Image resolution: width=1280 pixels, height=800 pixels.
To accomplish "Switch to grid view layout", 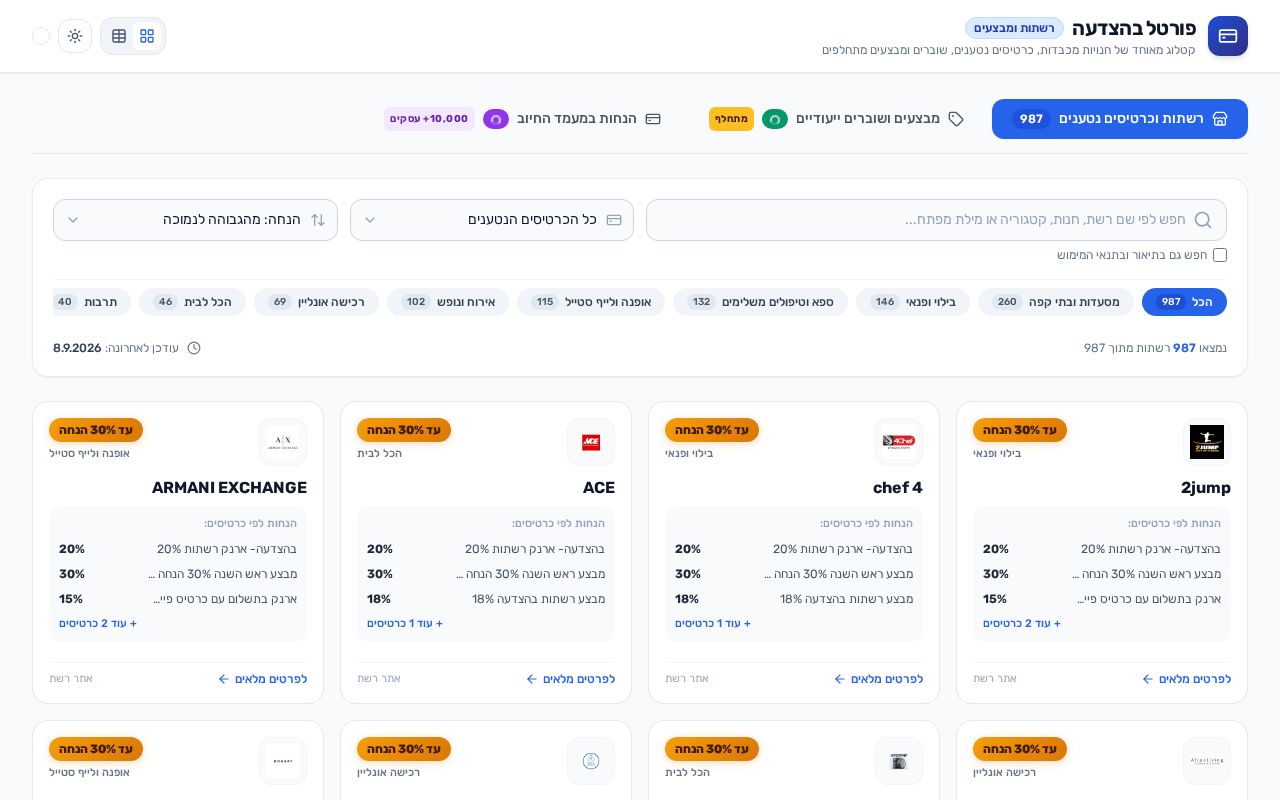I will 147,36.
